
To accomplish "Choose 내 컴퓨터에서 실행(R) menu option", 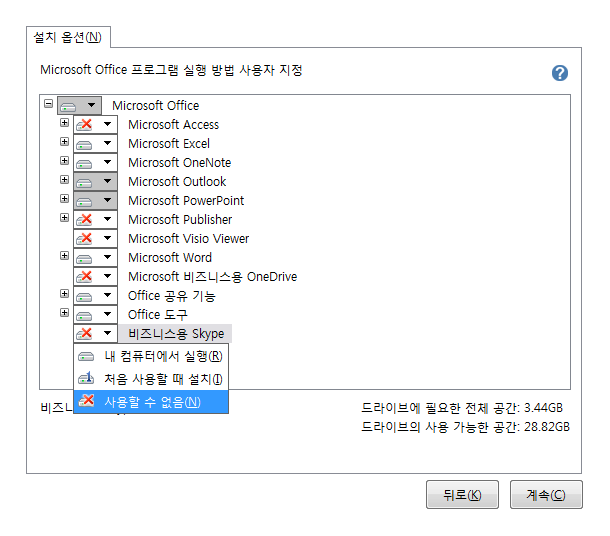I will click(x=151, y=356).
